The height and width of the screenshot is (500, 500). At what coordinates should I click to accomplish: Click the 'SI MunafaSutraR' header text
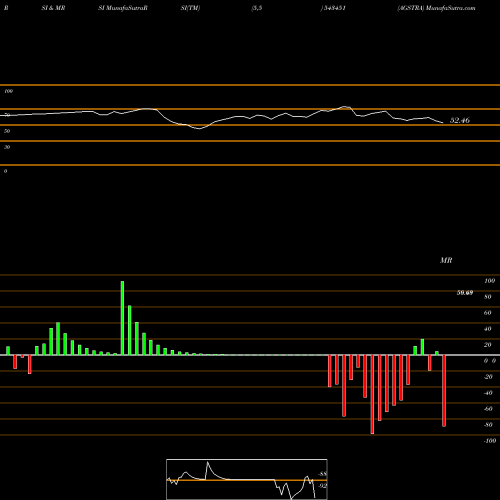[123, 8]
